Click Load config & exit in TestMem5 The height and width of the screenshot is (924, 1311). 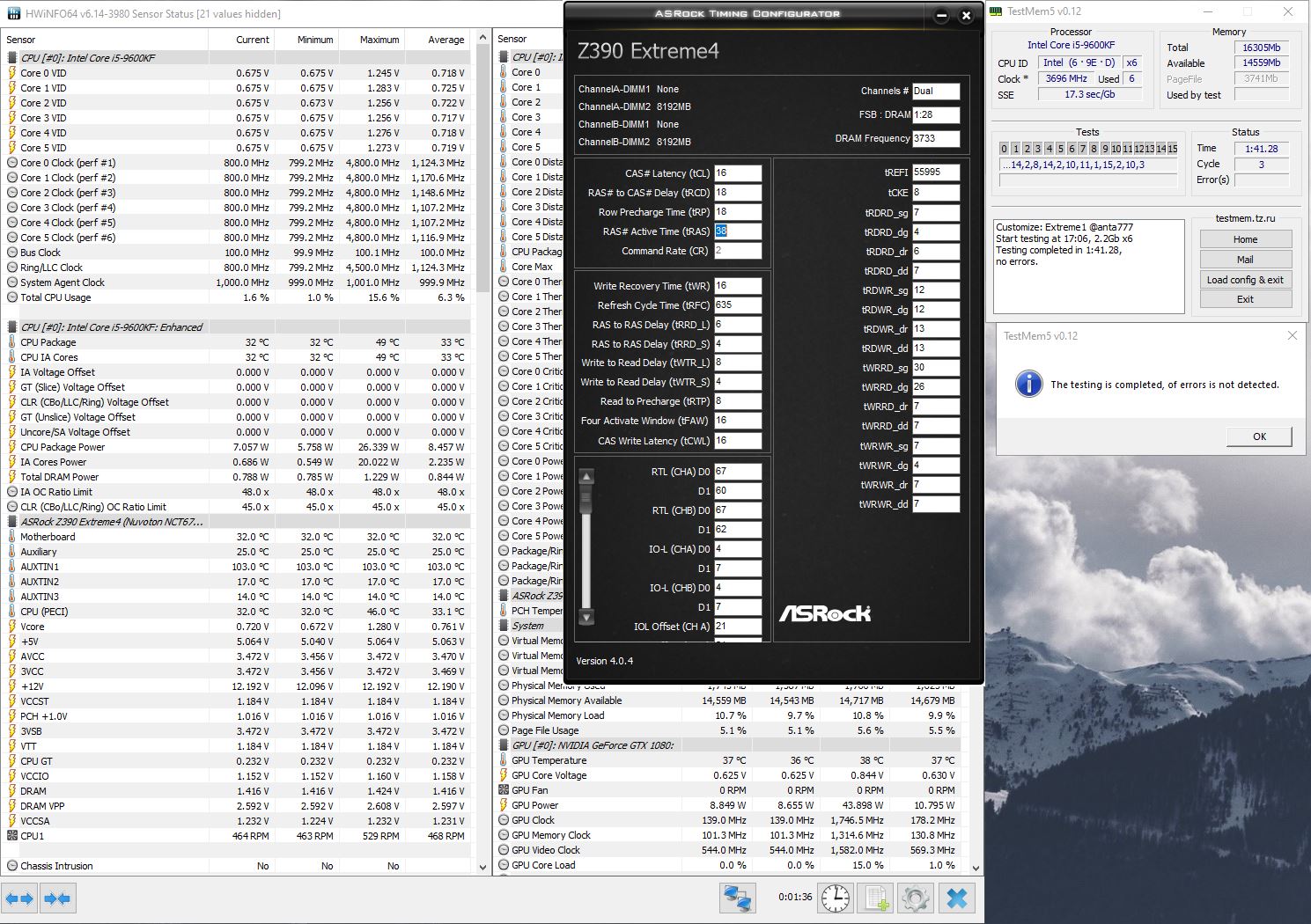[x=1245, y=280]
